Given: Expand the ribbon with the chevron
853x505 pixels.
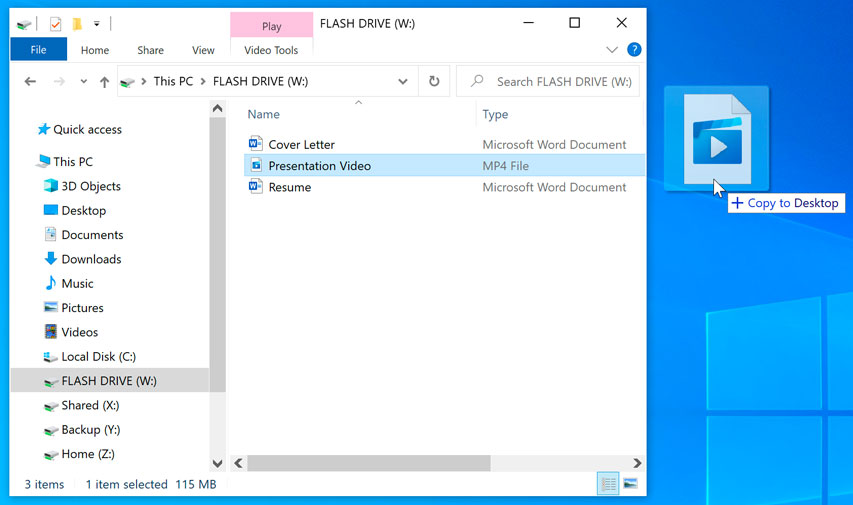Looking at the screenshot, I should (x=612, y=50).
